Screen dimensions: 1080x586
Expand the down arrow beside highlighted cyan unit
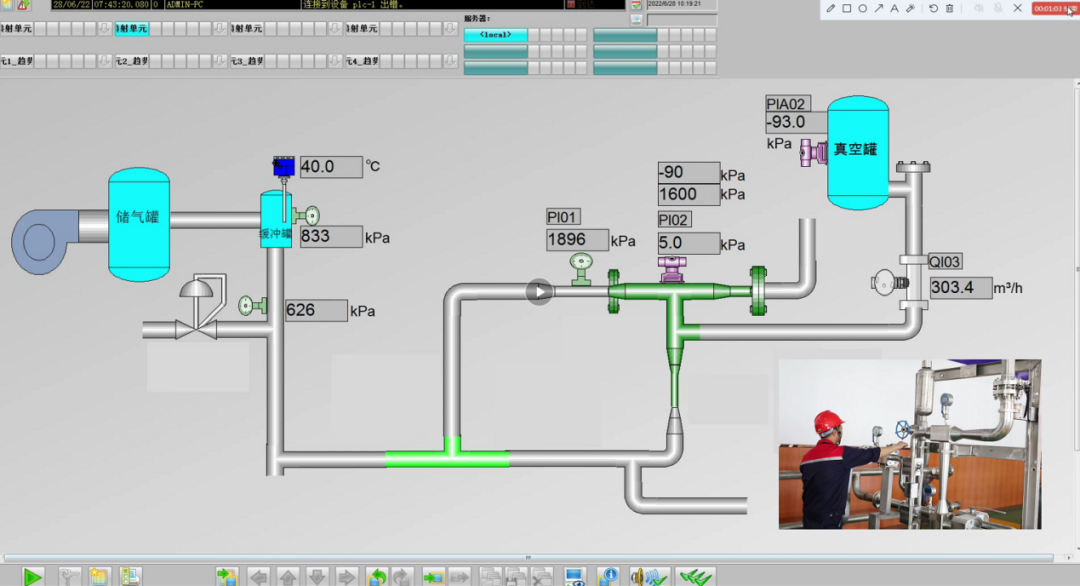[220, 29]
